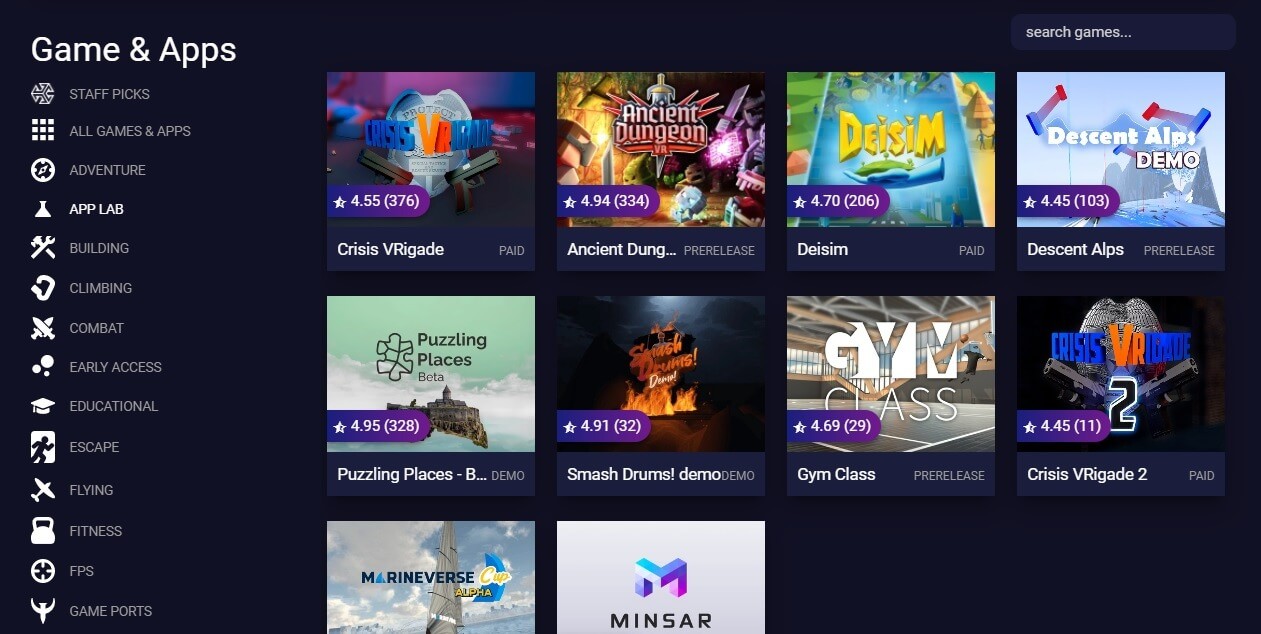Select the Climbing category icon
The height and width of the screenshot is (634, 1261).
click(43, 288)
